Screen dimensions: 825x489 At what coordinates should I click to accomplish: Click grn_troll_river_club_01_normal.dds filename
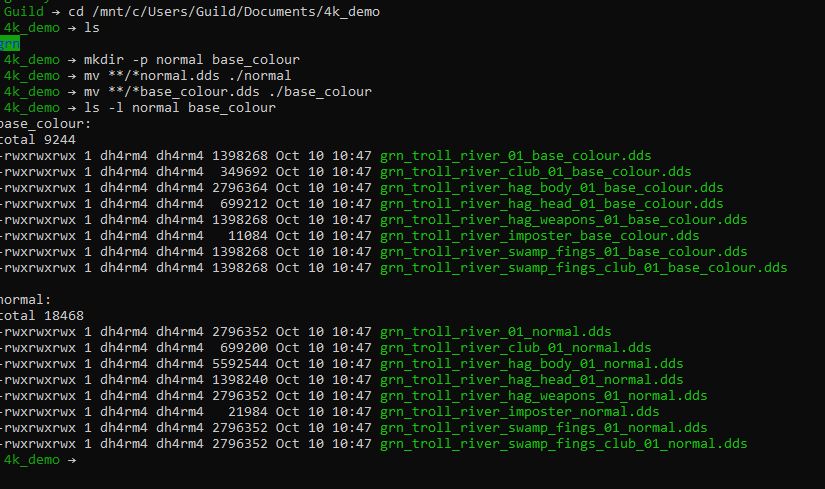coord(516,348)
